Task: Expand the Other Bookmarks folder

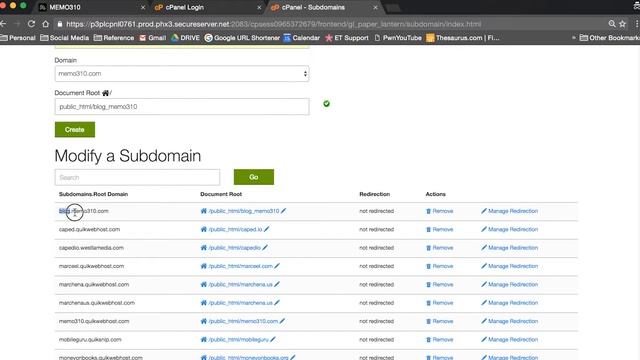Action: click(x=609, y=38)
